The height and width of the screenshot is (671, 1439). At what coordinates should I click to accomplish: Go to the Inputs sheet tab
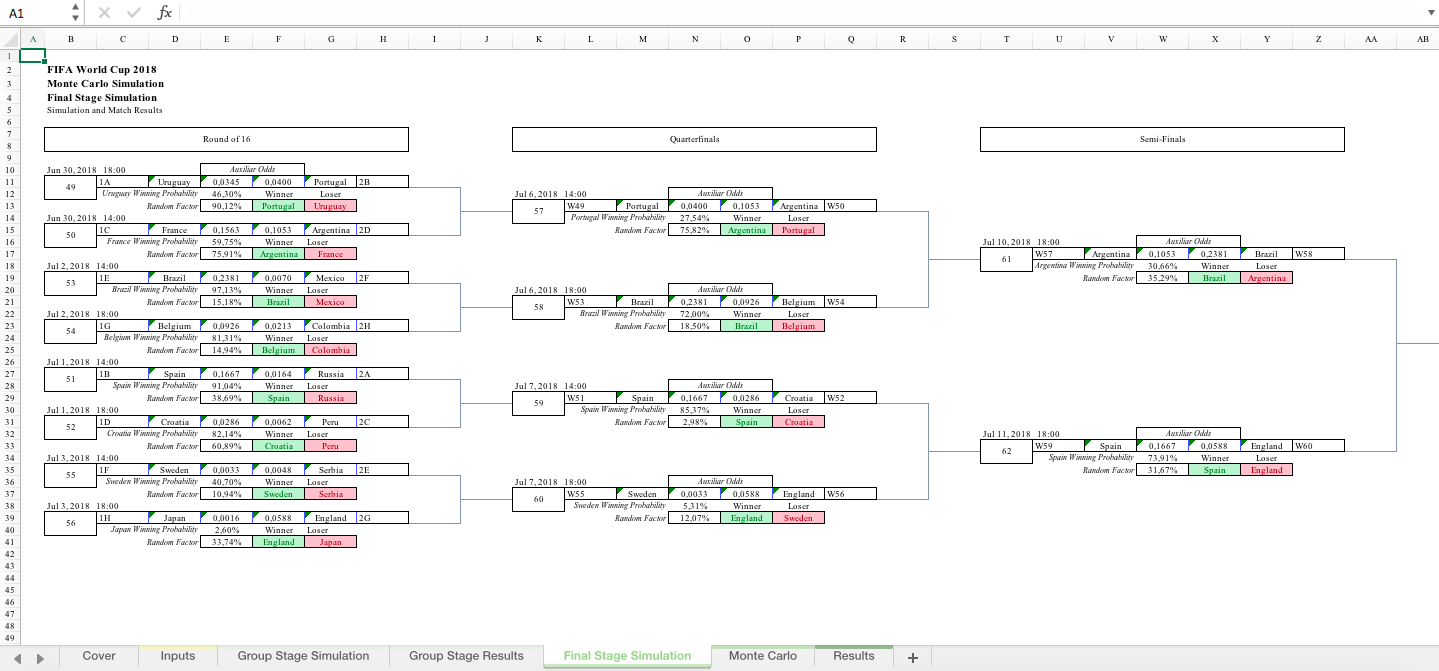178,656
